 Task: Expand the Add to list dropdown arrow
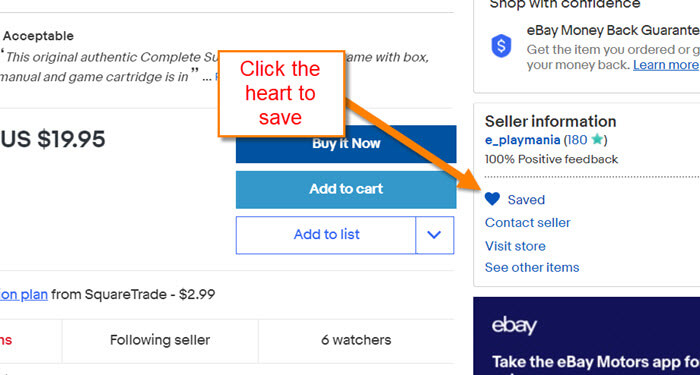(x=434, y=235)
